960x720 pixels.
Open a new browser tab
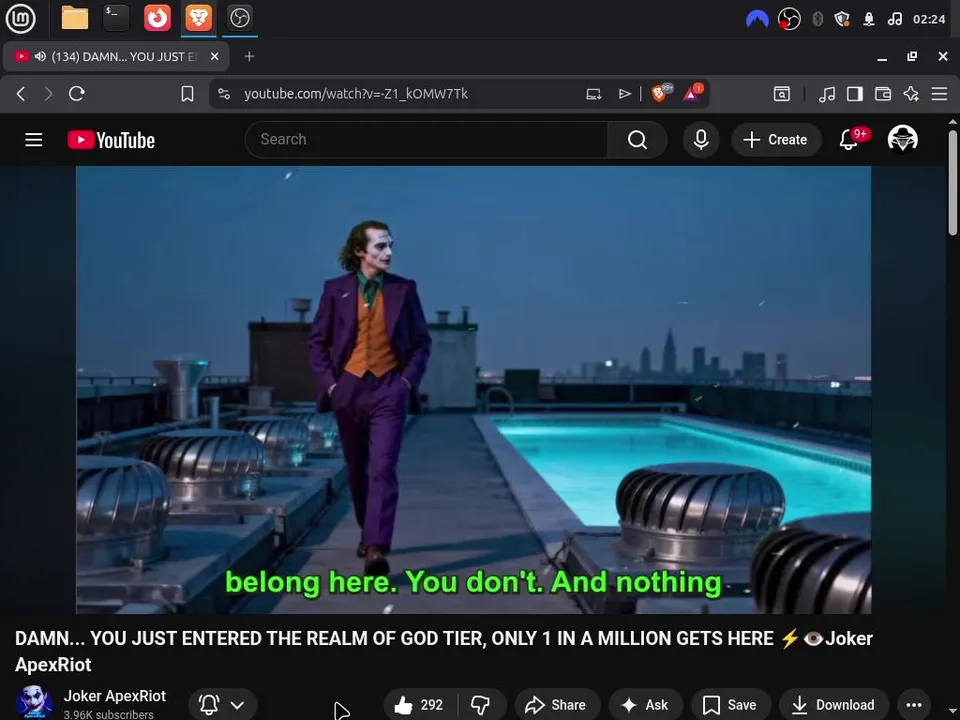point(249,56)
